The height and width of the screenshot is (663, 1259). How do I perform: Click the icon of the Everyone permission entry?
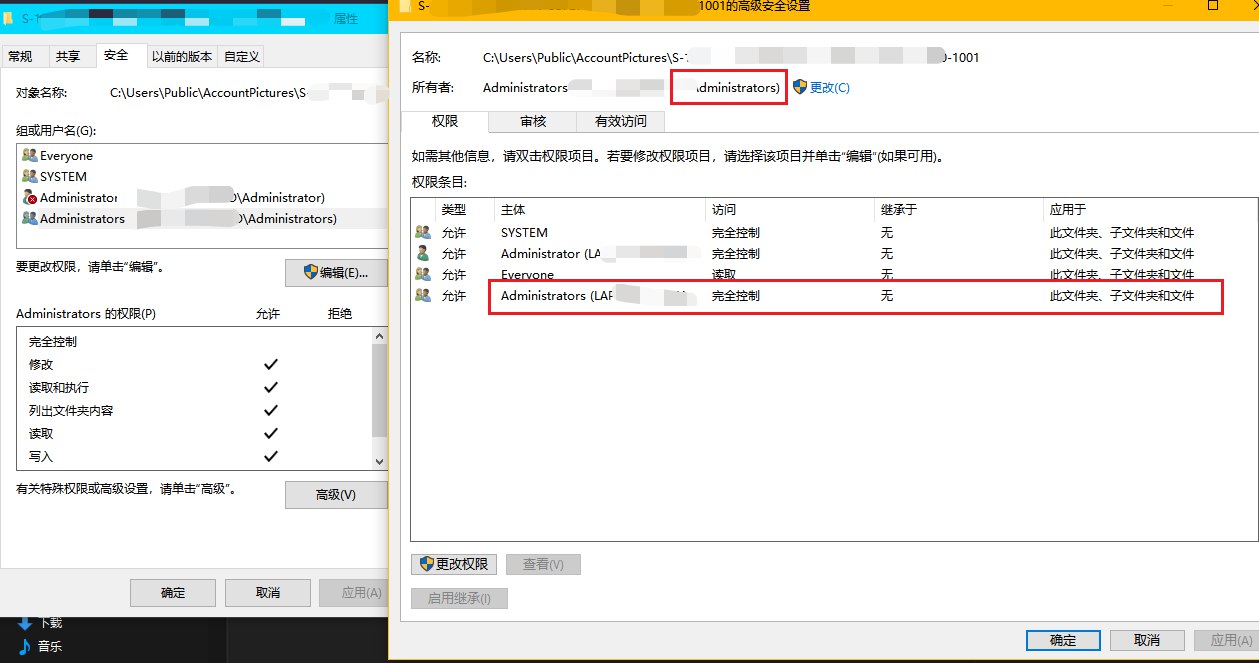423,275
